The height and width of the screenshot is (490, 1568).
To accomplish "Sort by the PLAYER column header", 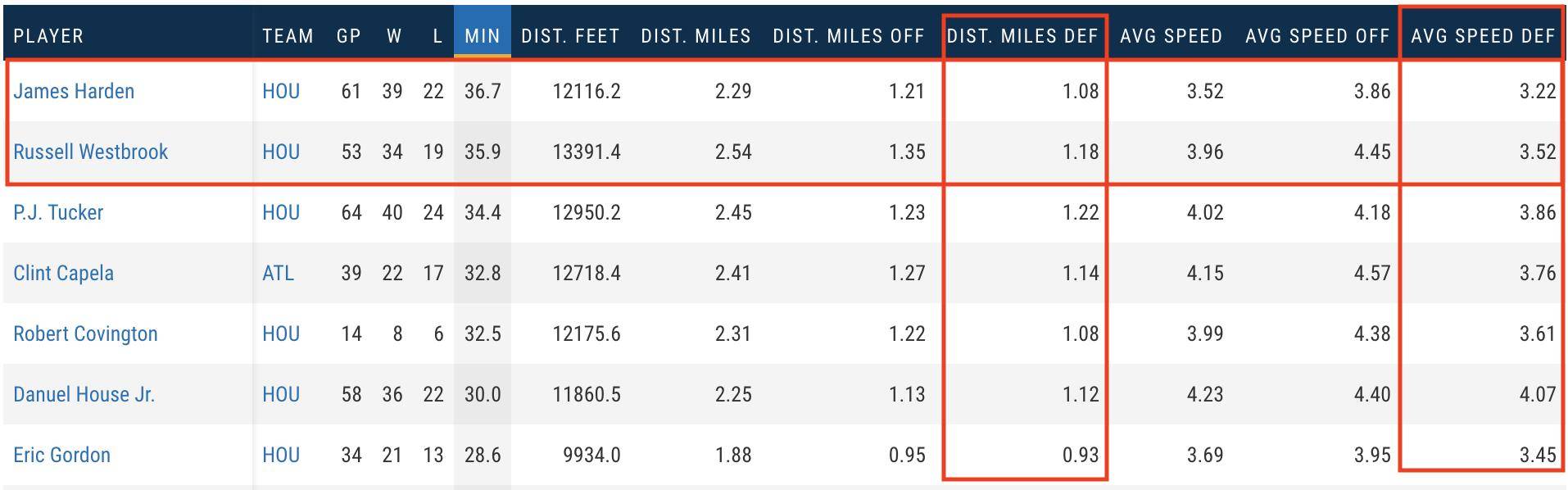I will [x=48, y=36].
